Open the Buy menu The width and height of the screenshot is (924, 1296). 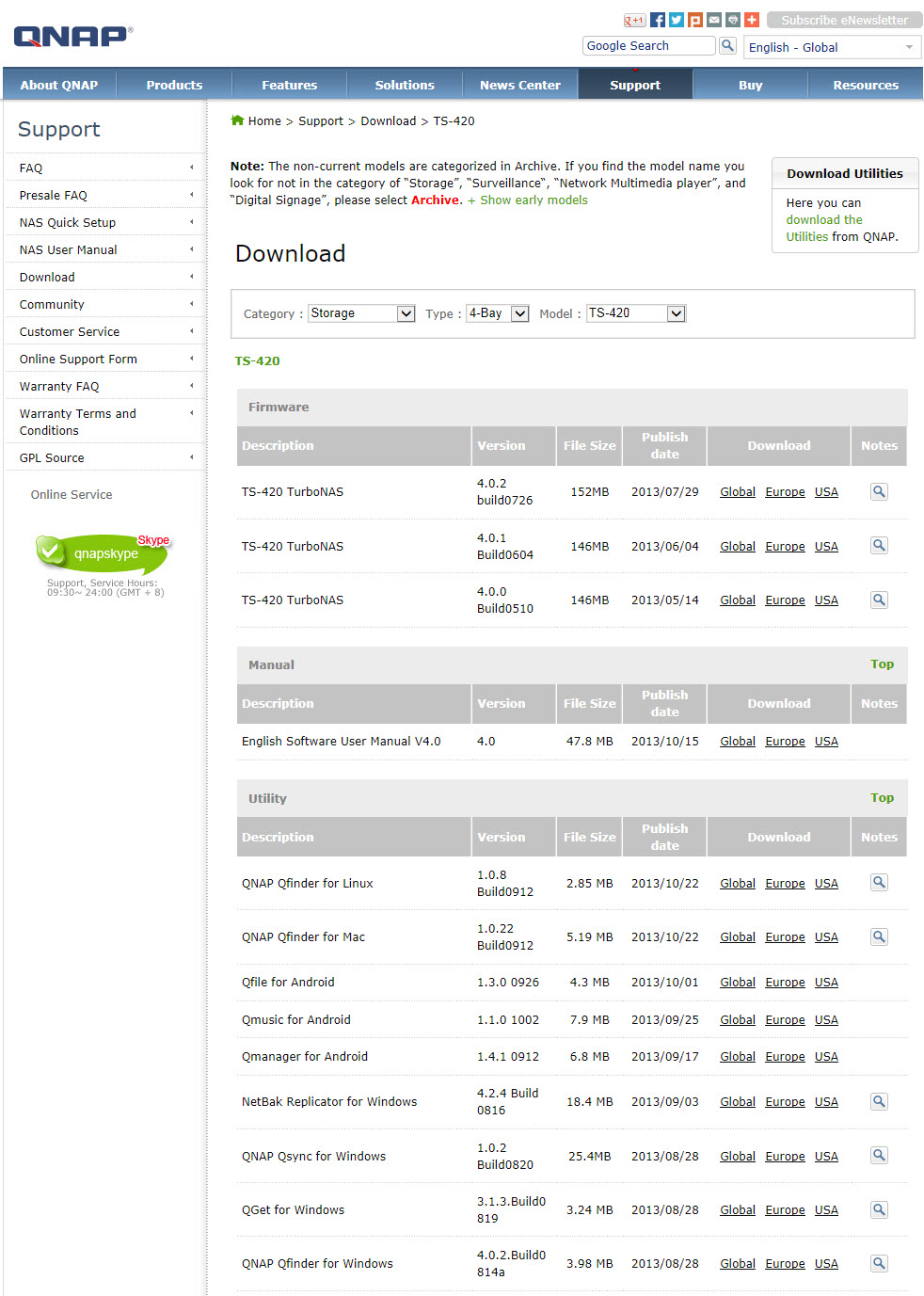click(x=751, y=85)
